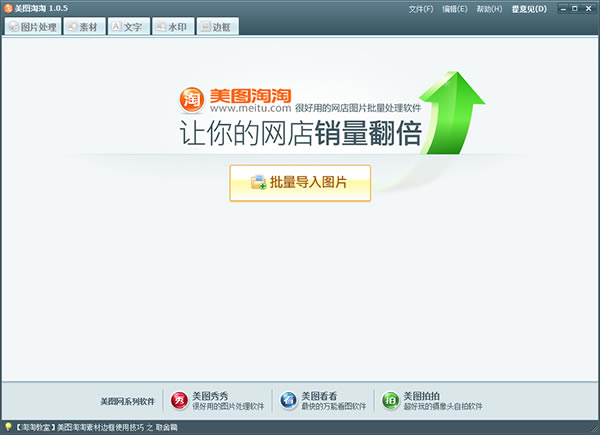600x435 pixels.
Task: Click the lightbulb tip icon in status bar
Action: (8, 427)
